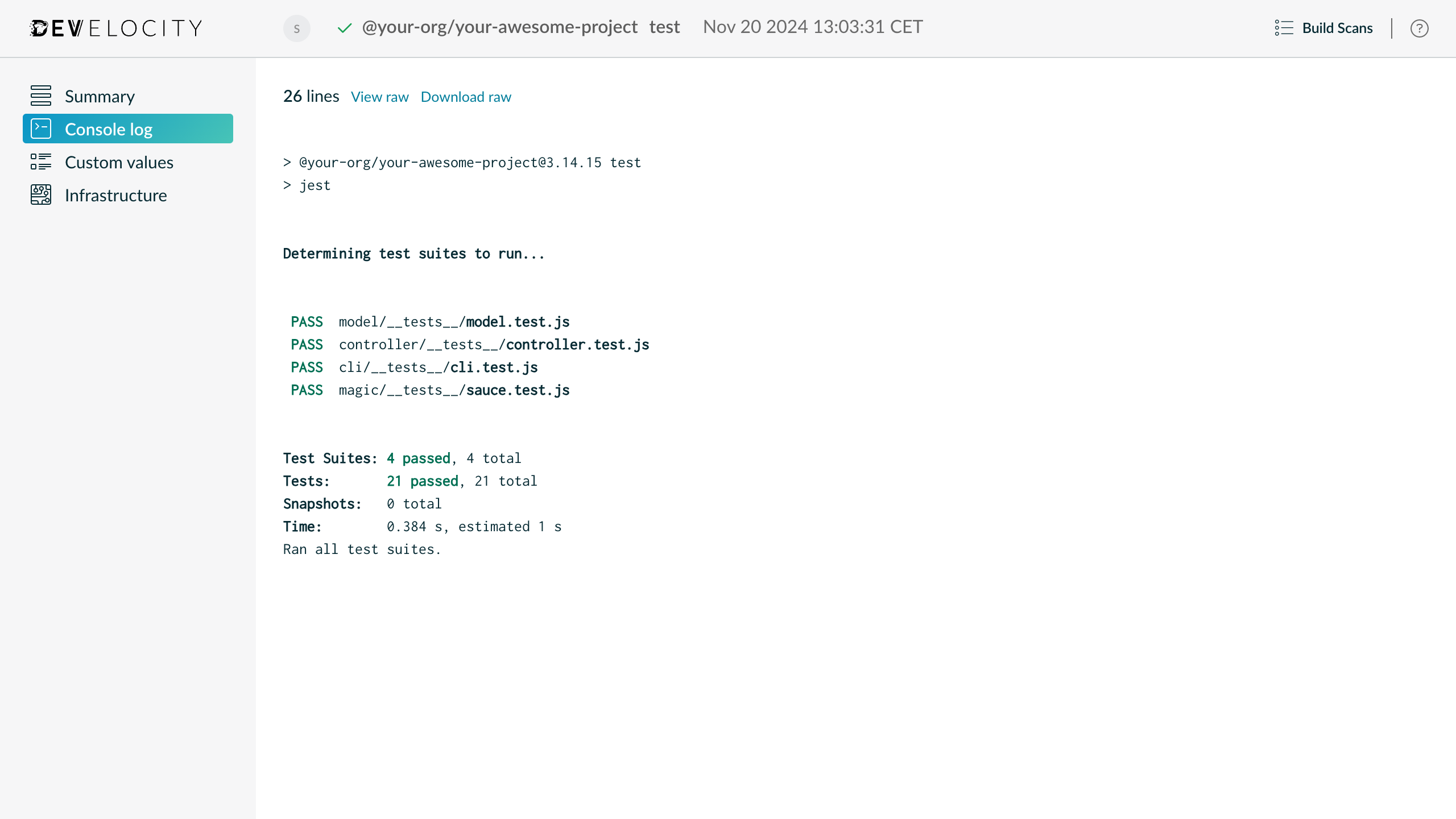1456x819 pixels.
Task: Click the green build success checkmark
Action: (345, 28)
